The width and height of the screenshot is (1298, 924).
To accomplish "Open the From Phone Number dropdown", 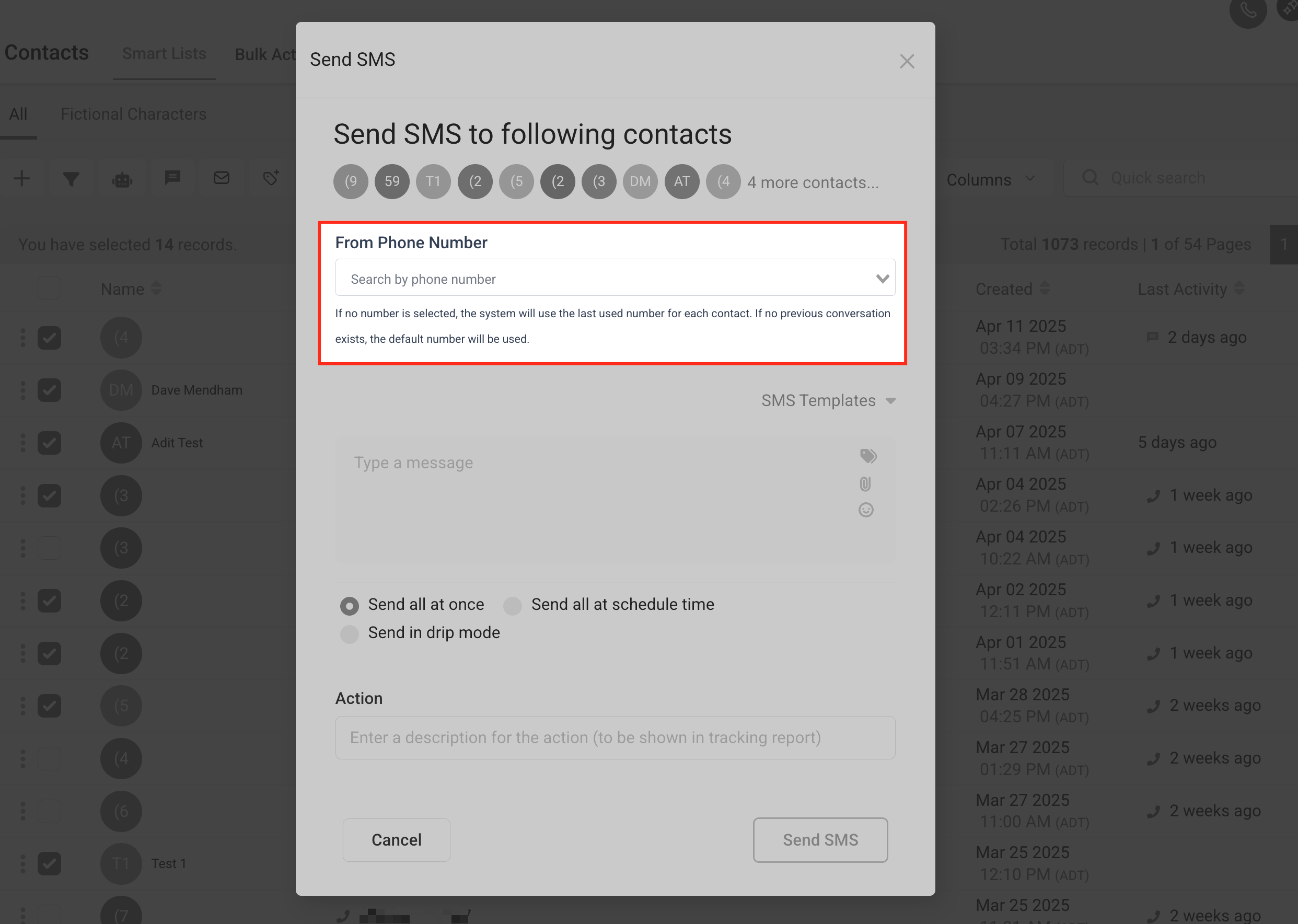I will [x=615, y=278].
